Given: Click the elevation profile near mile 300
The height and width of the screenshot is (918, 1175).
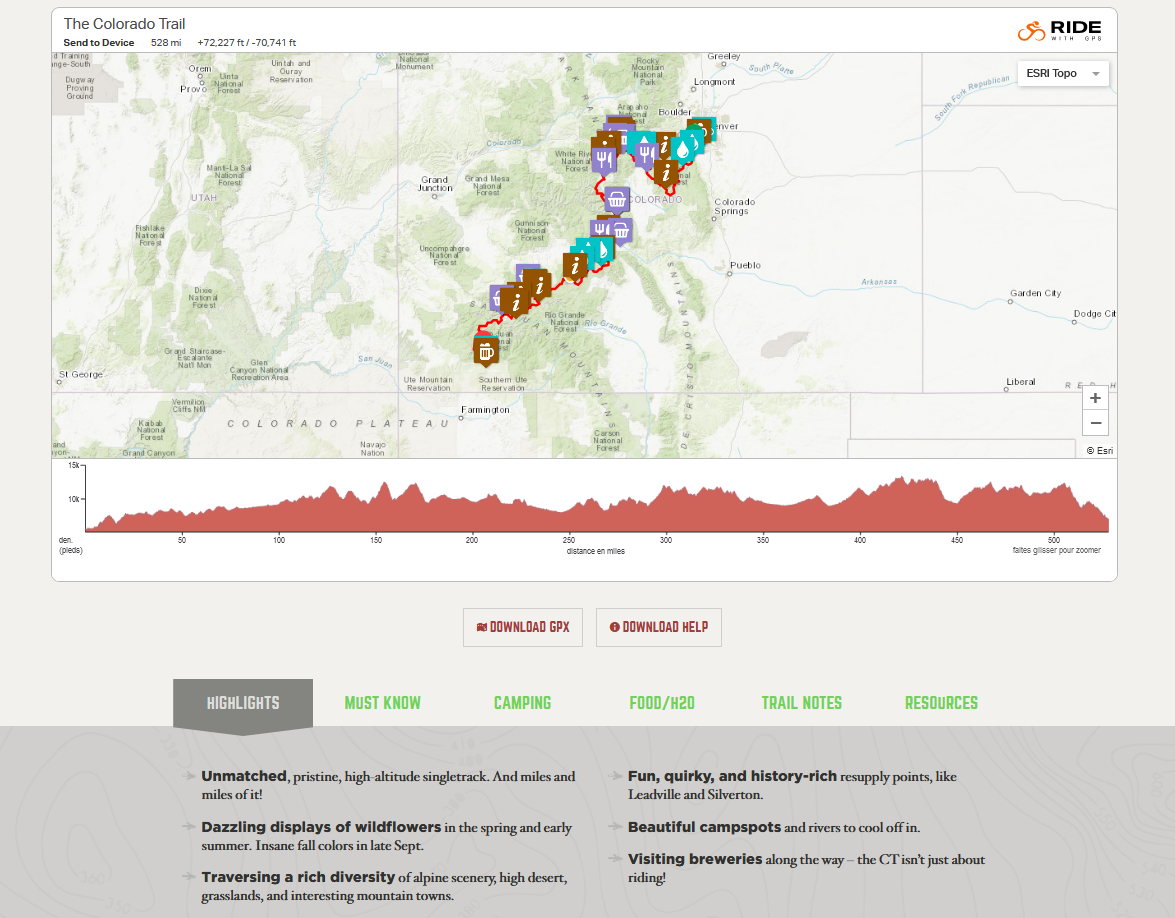Looking at the screenshot, I should (666, 510).
